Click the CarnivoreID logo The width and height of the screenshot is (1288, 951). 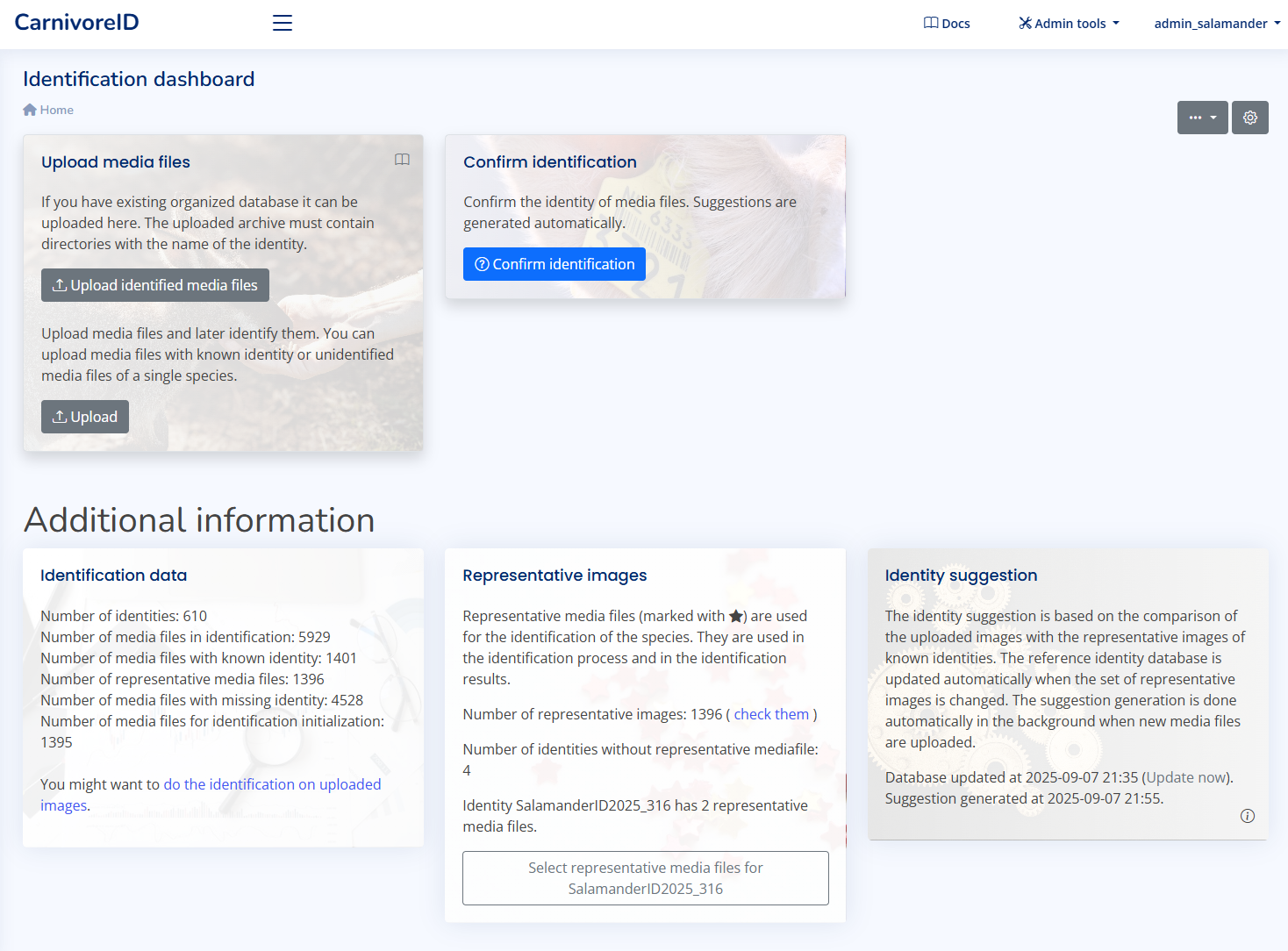coord(76,21)
